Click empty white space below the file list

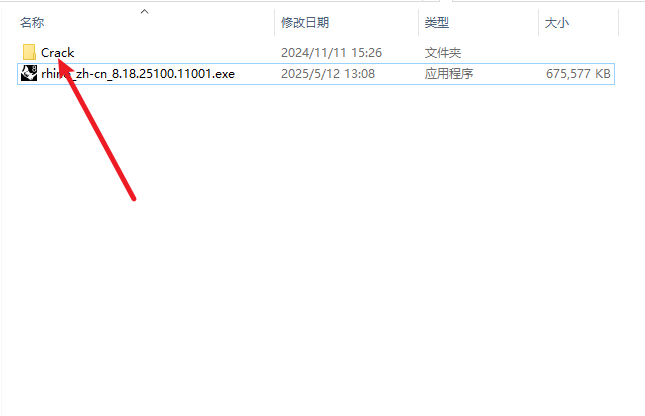click(x=321, y=247)
